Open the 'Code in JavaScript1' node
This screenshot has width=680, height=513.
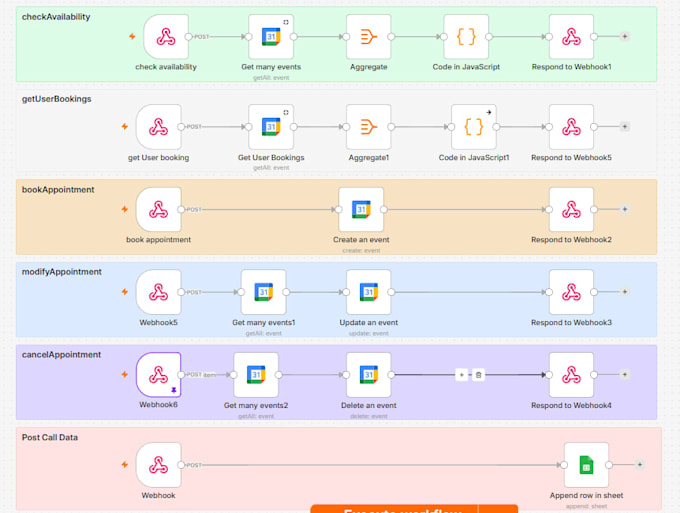coord(474,127)
